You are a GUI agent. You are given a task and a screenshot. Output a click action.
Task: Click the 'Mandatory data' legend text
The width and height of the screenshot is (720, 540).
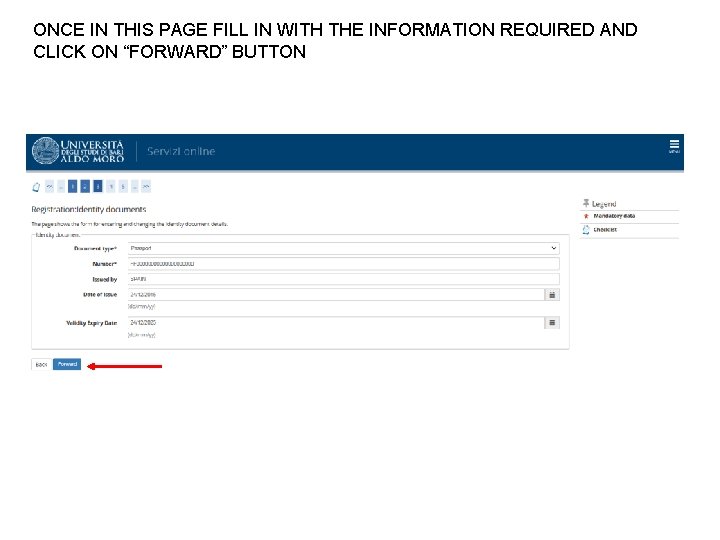click(x=614, y=216)
